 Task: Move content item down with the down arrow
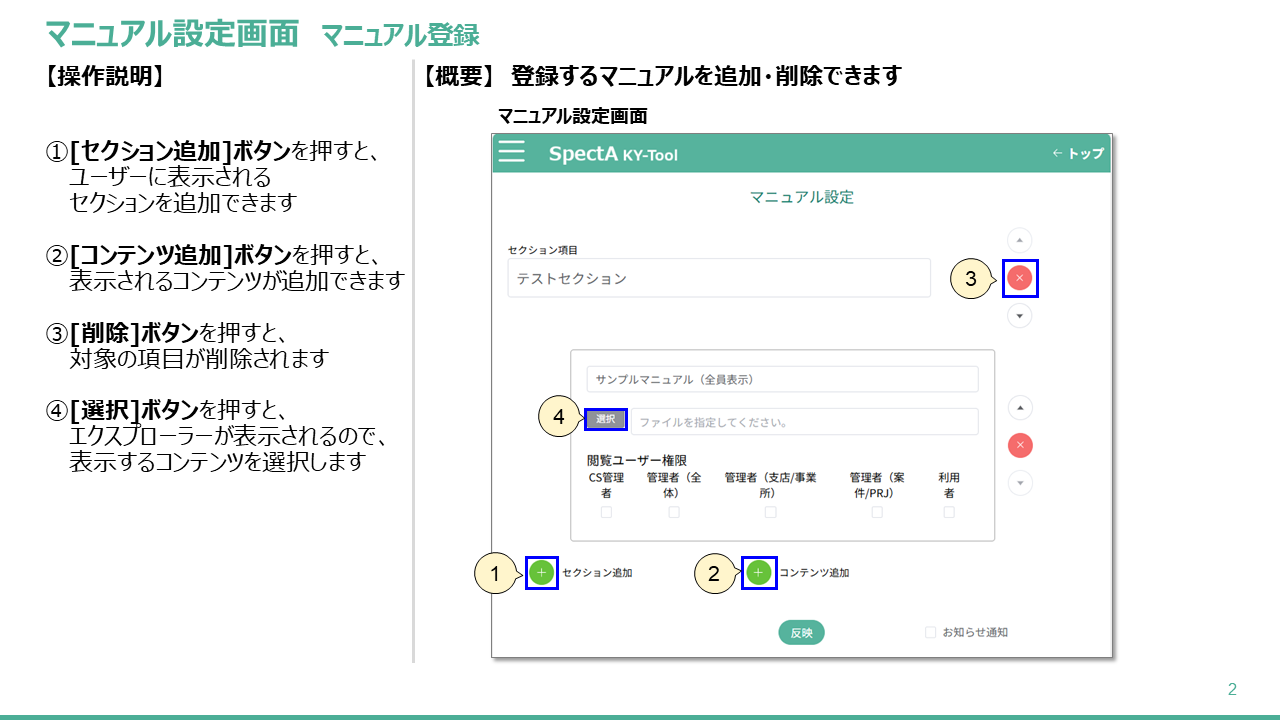[1019, 483]
